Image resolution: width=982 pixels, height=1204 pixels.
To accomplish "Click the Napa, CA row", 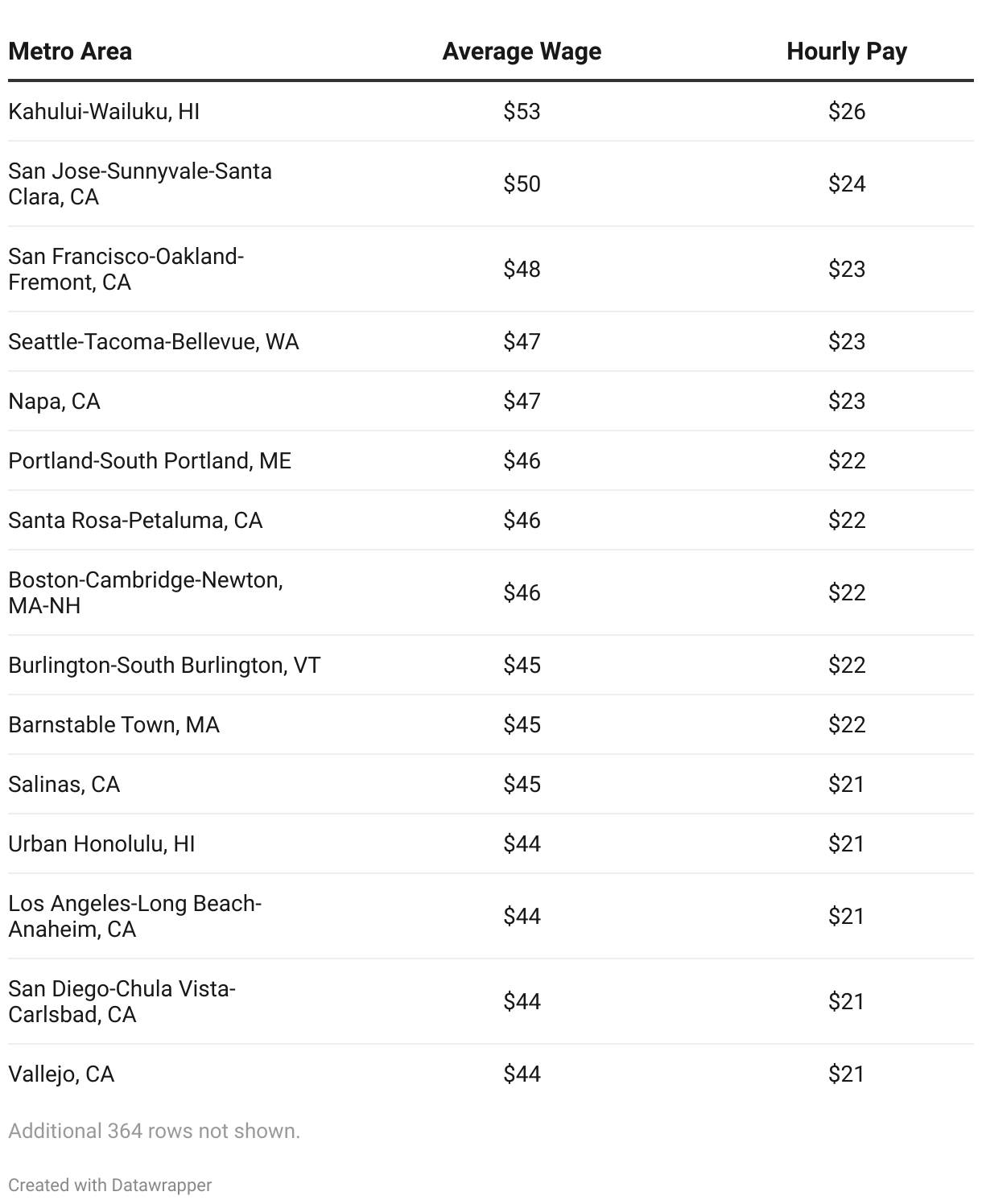I will (x=54, y=401).
